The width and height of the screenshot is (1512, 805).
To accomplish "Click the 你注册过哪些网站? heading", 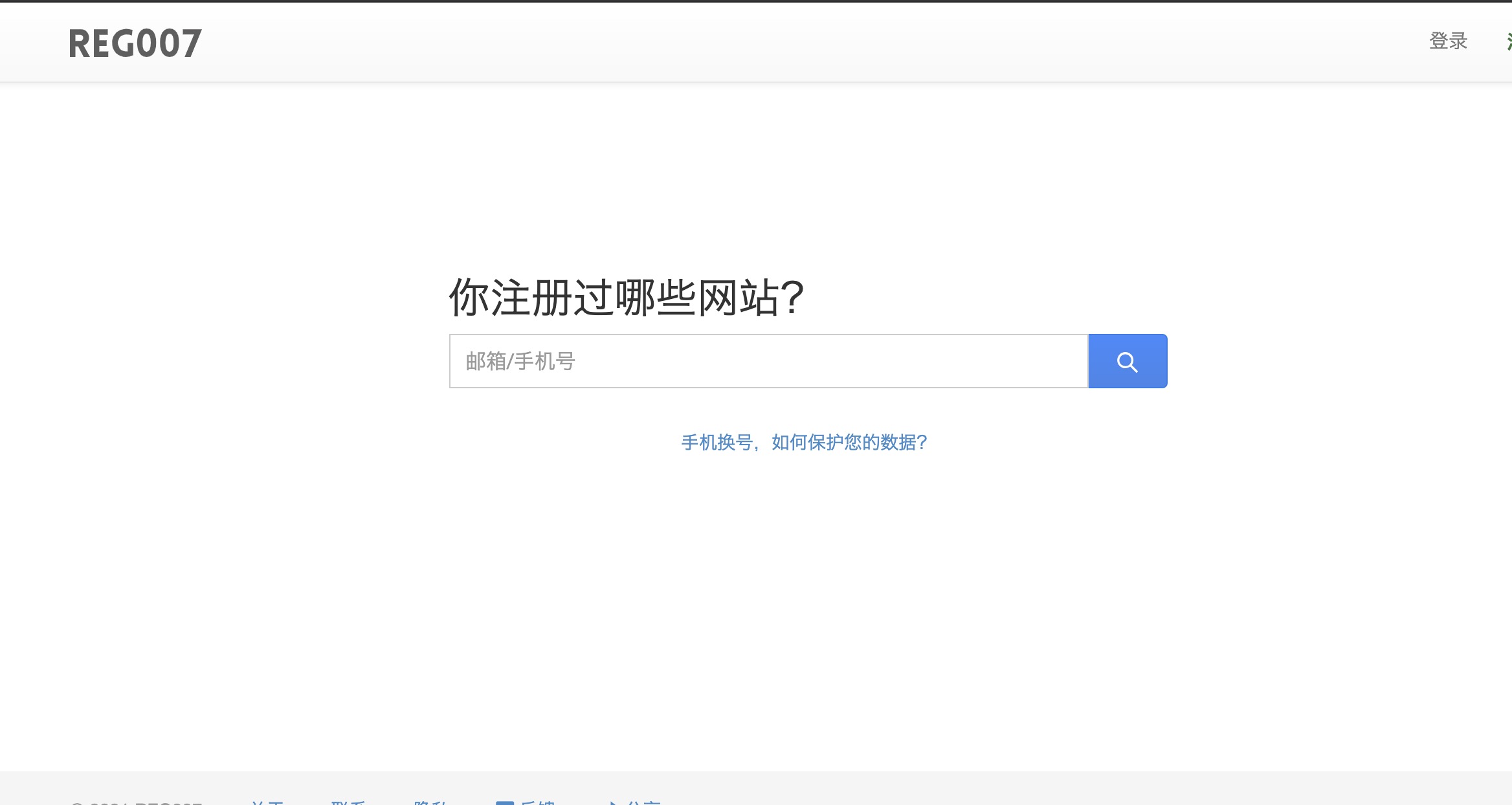I will pos(627,298).
